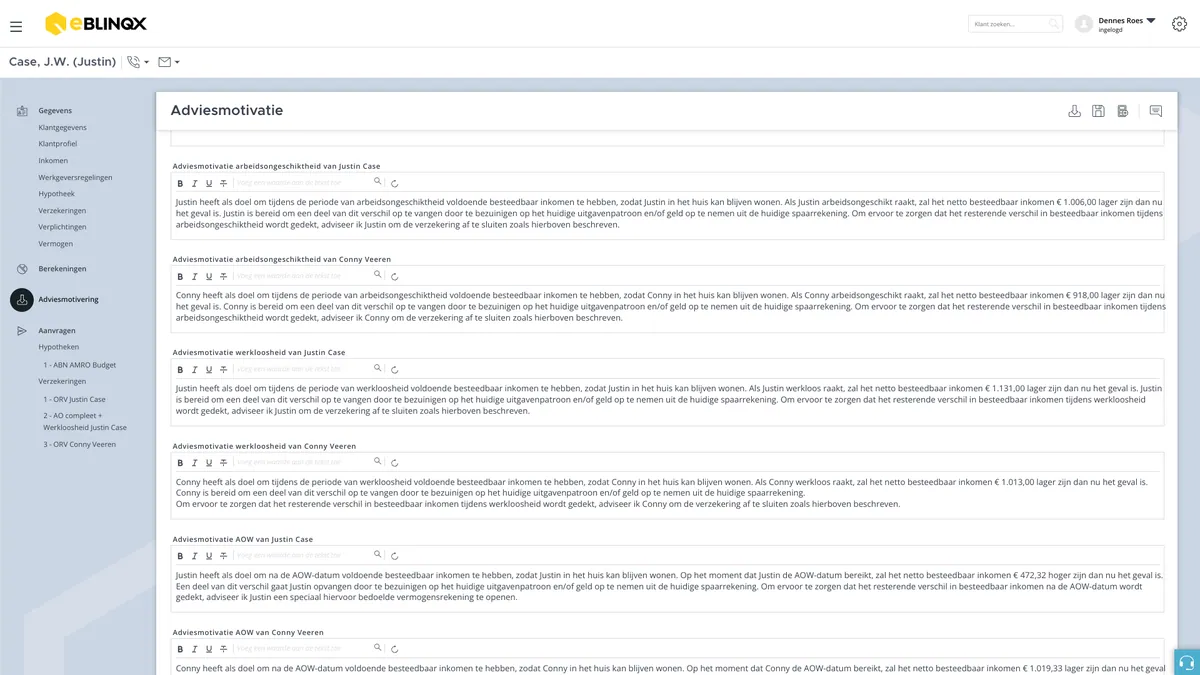Open the phone dropdown next to client name

click(x=138, y=62)
